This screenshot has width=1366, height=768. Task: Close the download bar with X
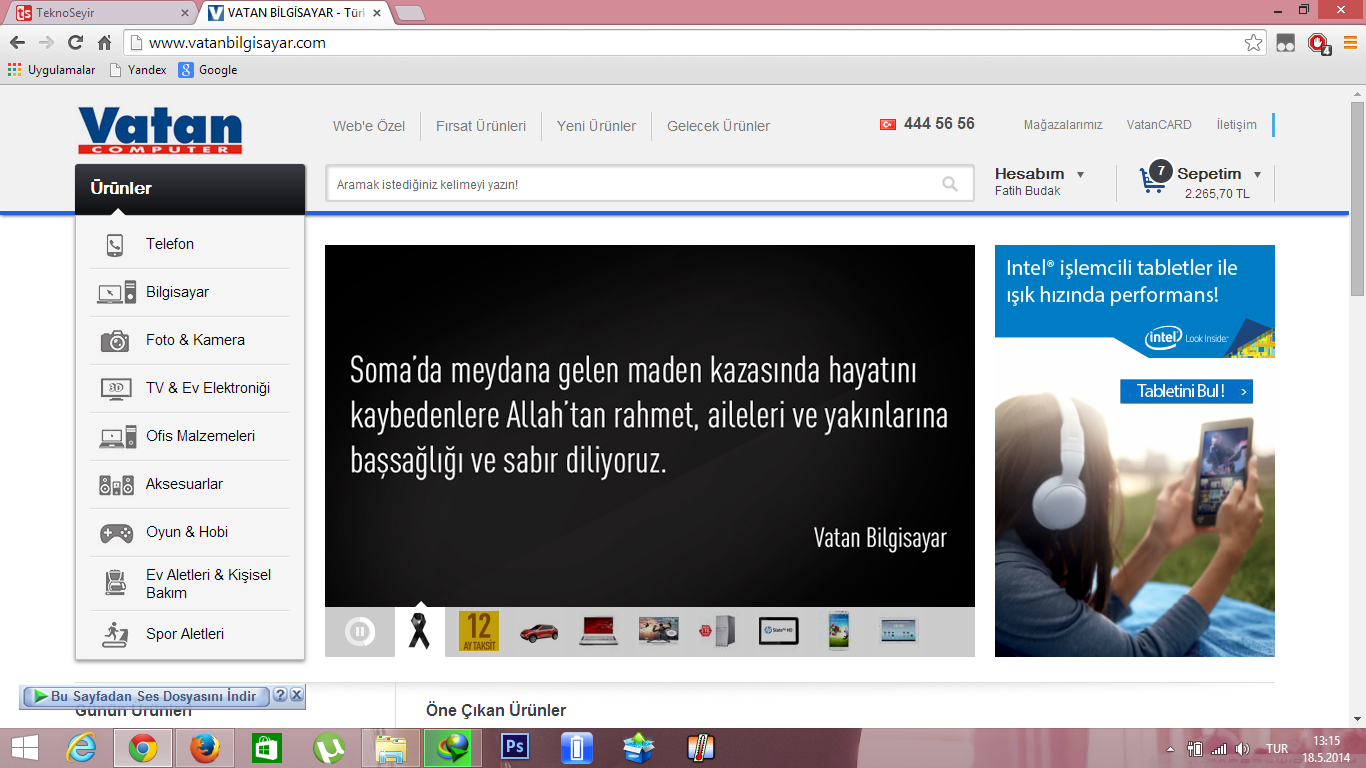click(297, 695)
